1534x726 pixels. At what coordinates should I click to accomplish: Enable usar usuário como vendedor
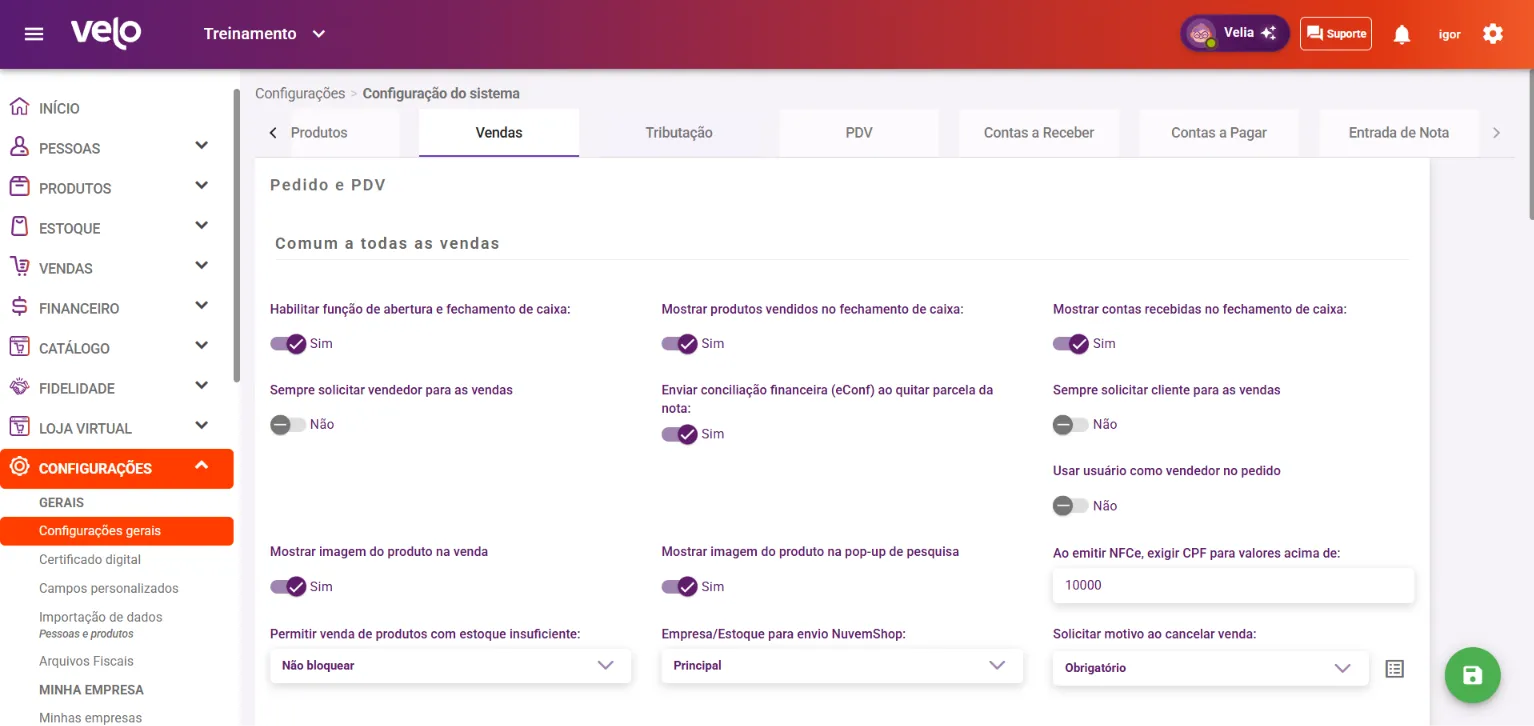(1070, 506)
